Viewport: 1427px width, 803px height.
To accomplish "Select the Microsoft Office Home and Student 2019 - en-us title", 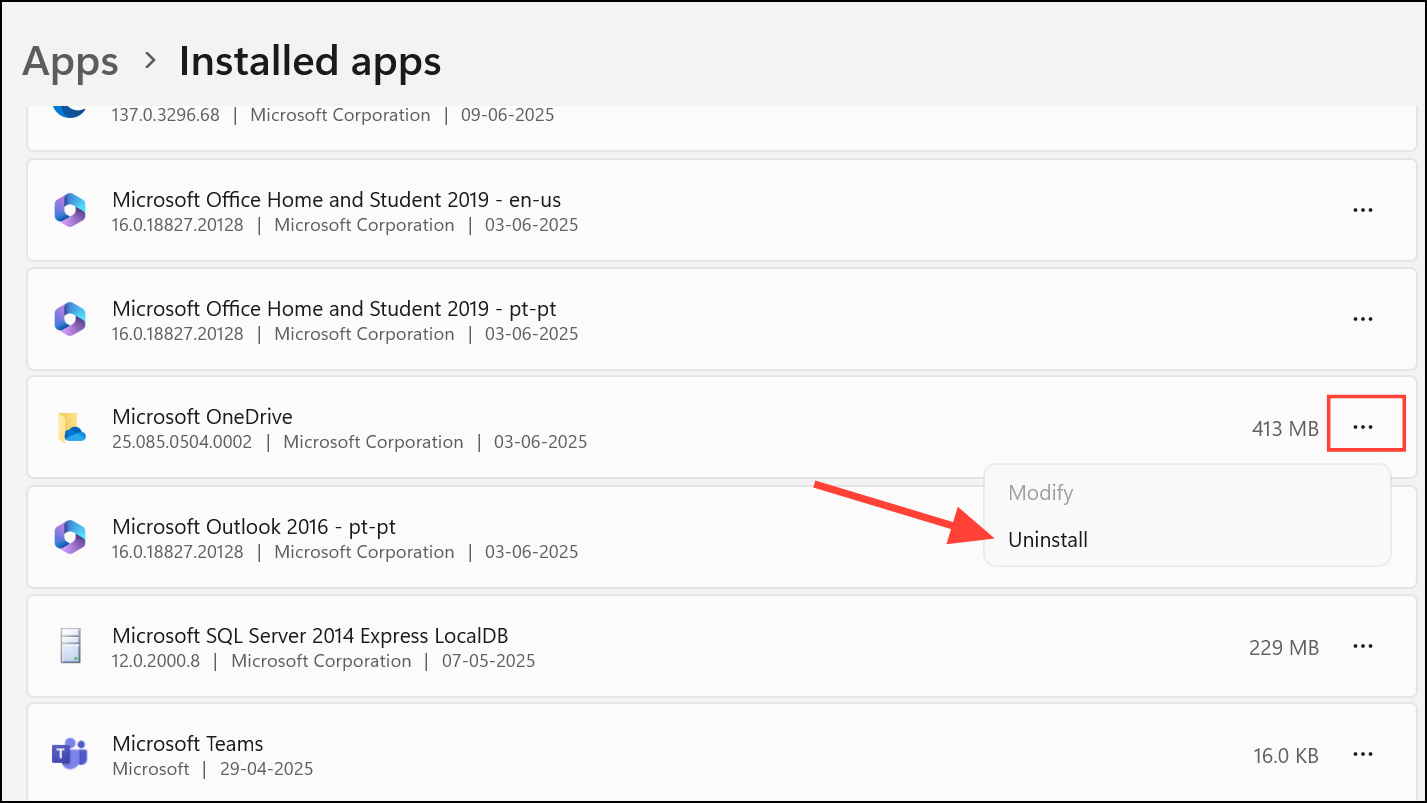I will [336, 199].
